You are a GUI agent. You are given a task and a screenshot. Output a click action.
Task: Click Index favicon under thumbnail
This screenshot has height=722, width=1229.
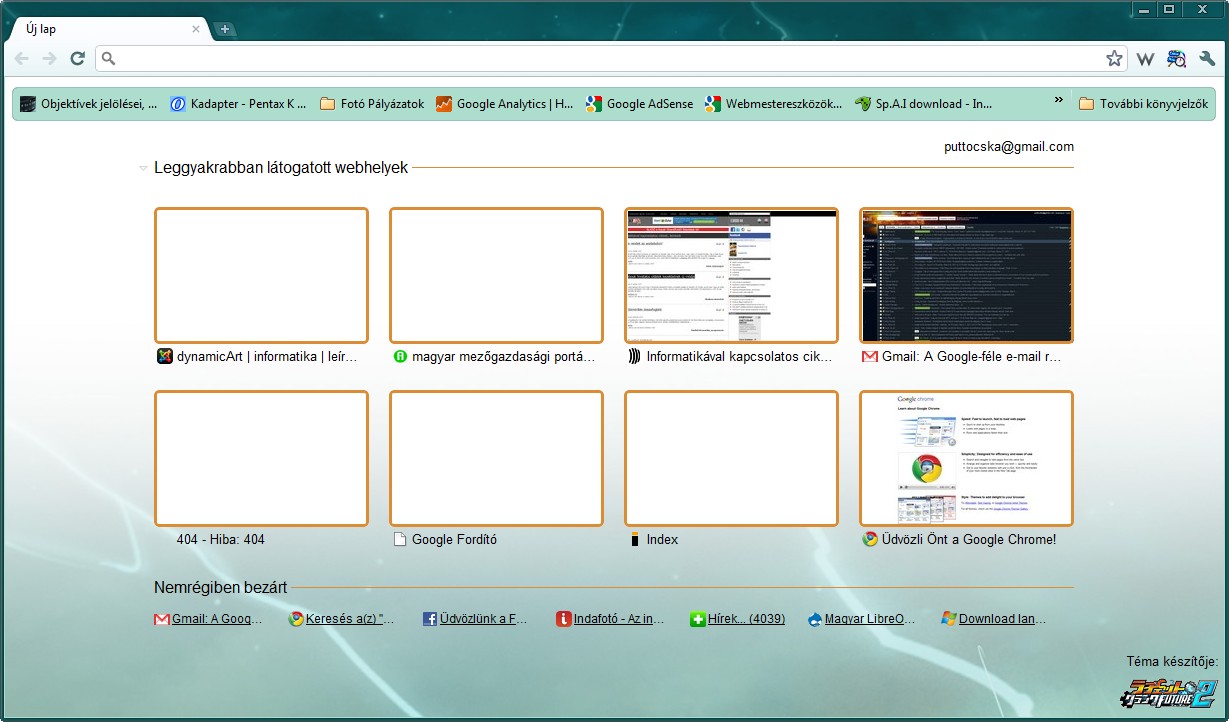[635, 540]
